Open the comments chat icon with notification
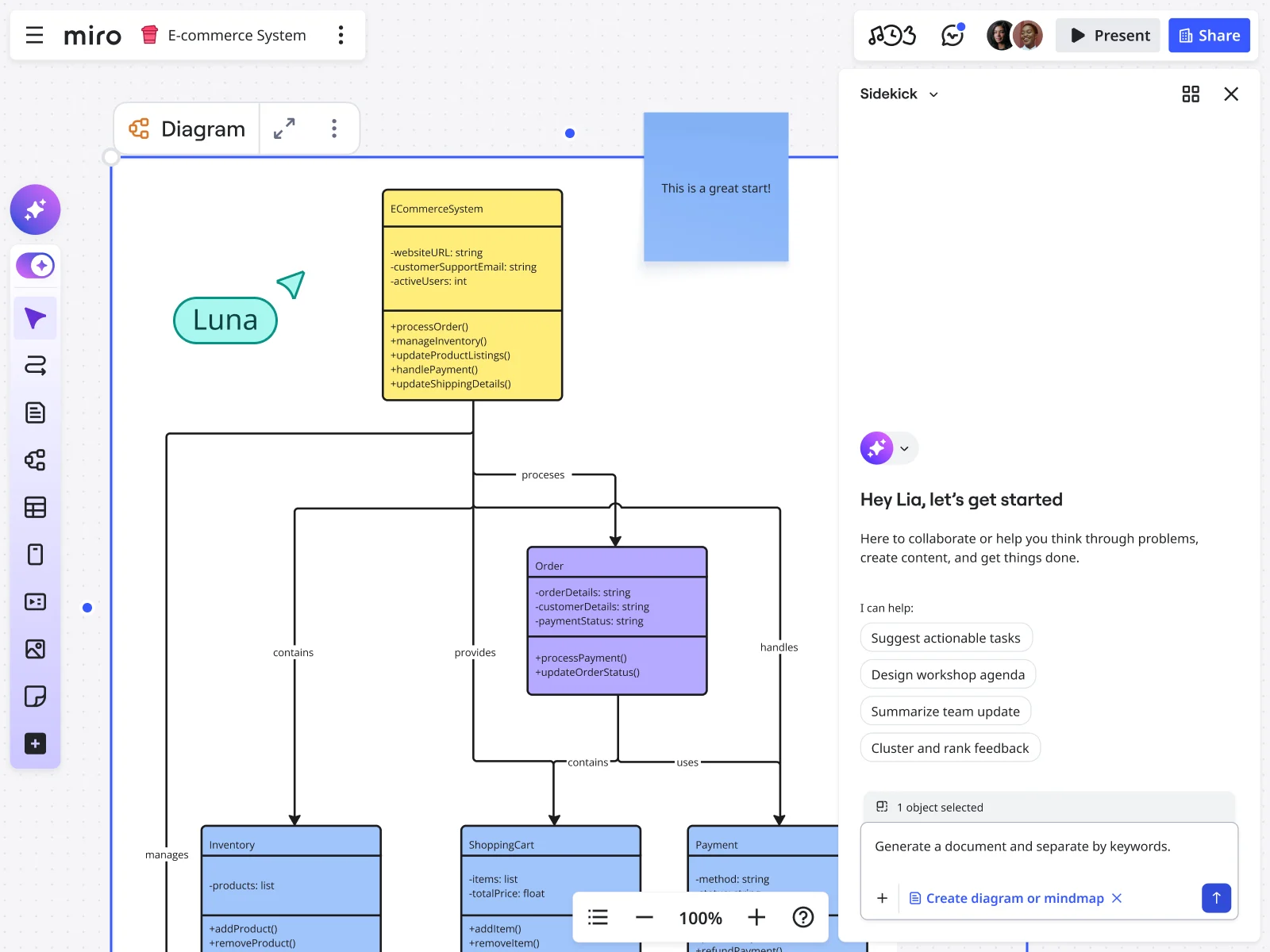This screenshot has height=952, width=1270. [953, 35]
